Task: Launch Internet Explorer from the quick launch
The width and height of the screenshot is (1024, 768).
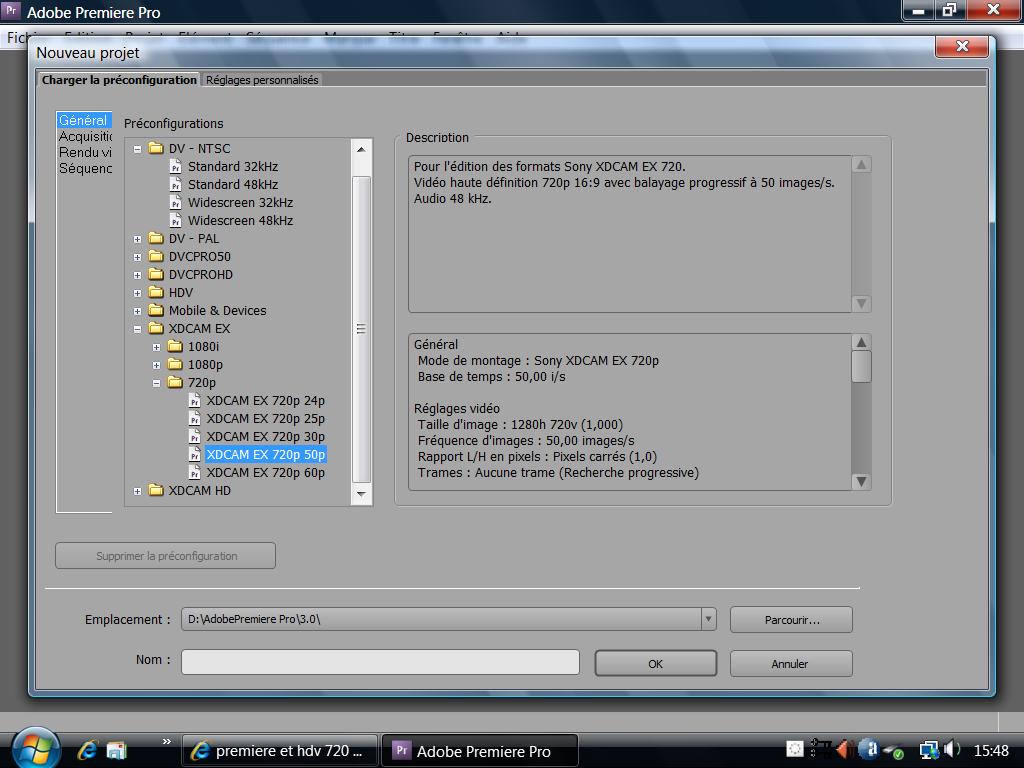Action: coord(88,751)
